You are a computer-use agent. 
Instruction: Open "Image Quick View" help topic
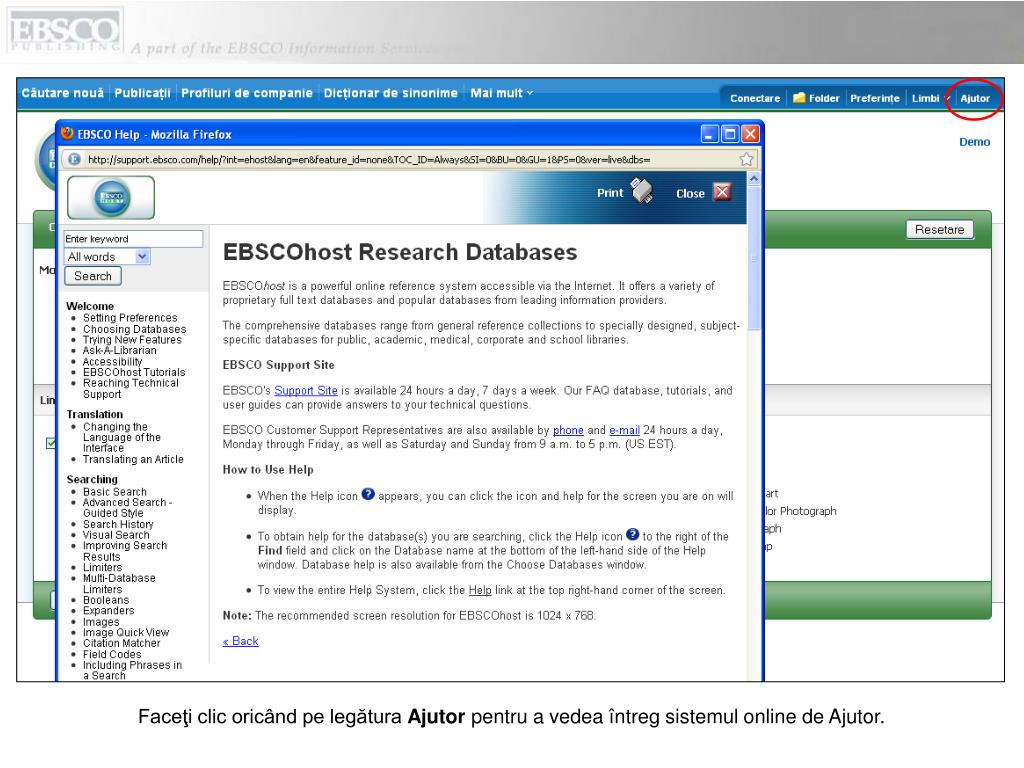click(126, 632)
